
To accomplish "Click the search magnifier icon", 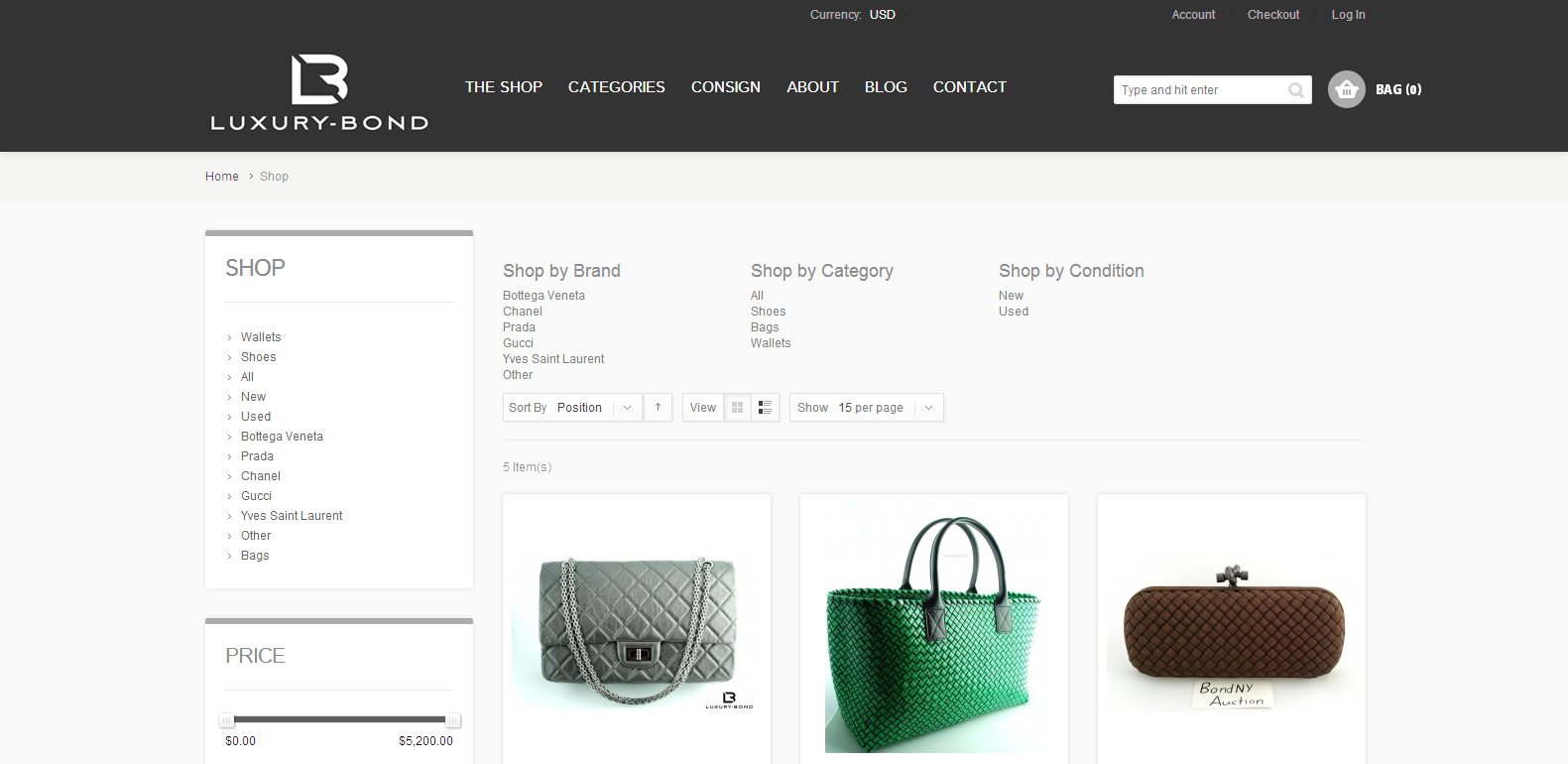I will pyautogui.click(x=1296, y=90).
